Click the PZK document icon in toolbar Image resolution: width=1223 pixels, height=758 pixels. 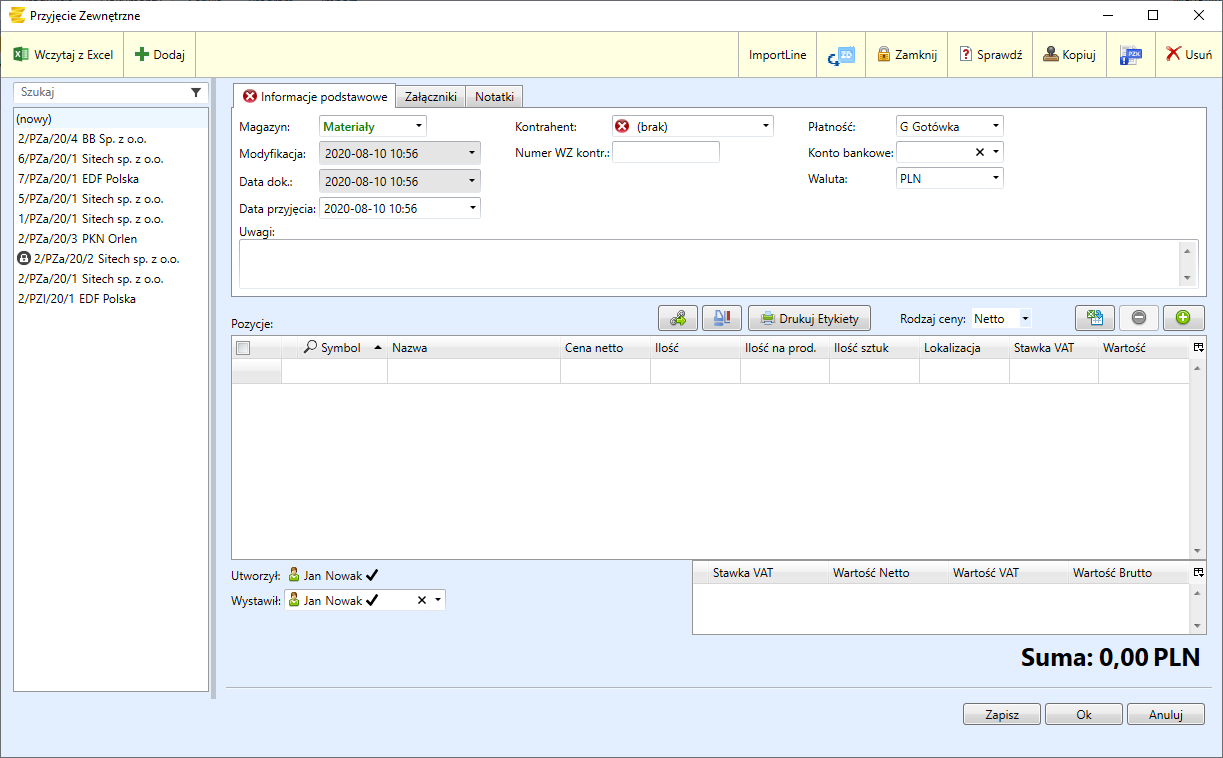coord(1131,55)
